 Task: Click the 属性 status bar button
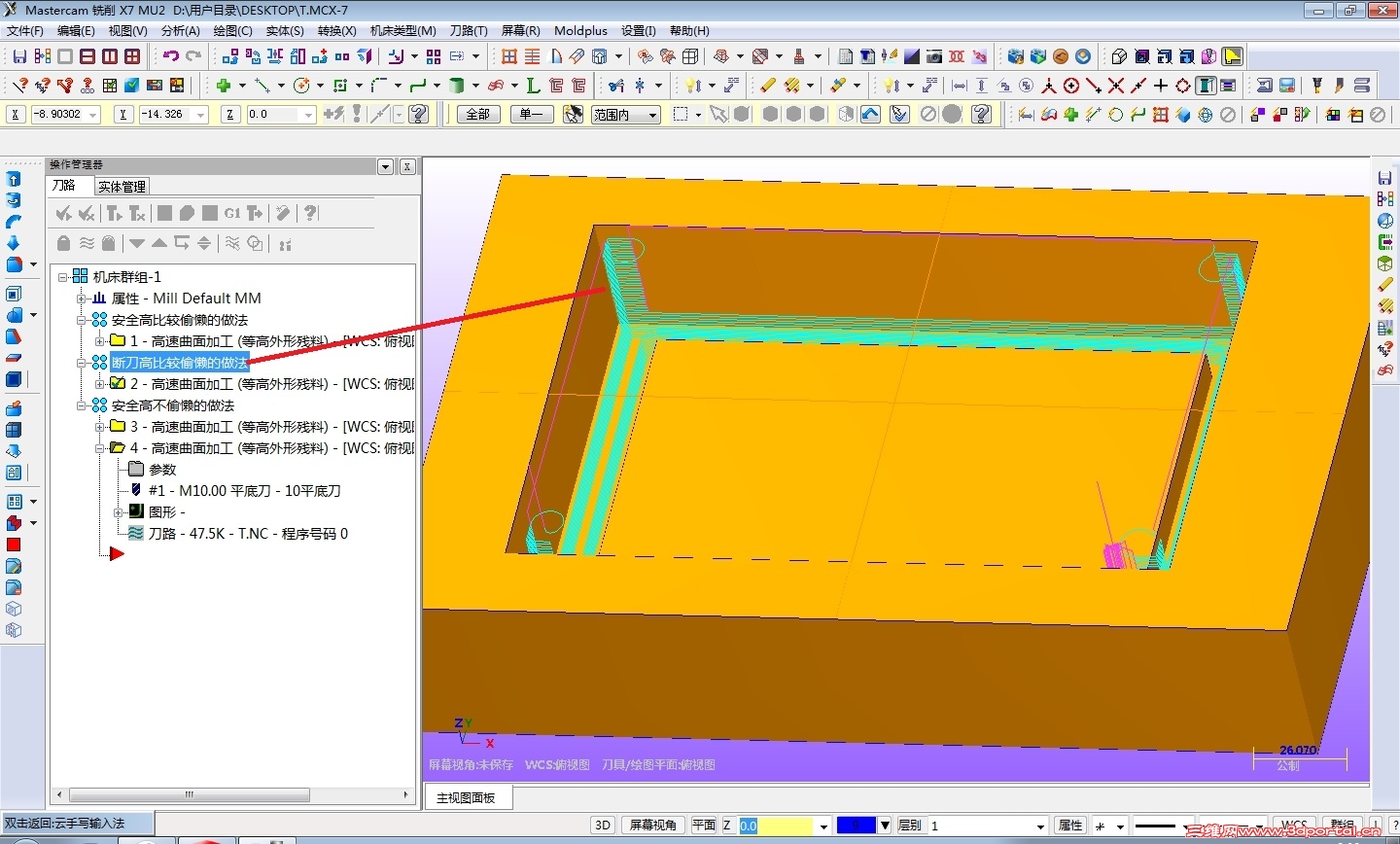tap(1070, 826)
